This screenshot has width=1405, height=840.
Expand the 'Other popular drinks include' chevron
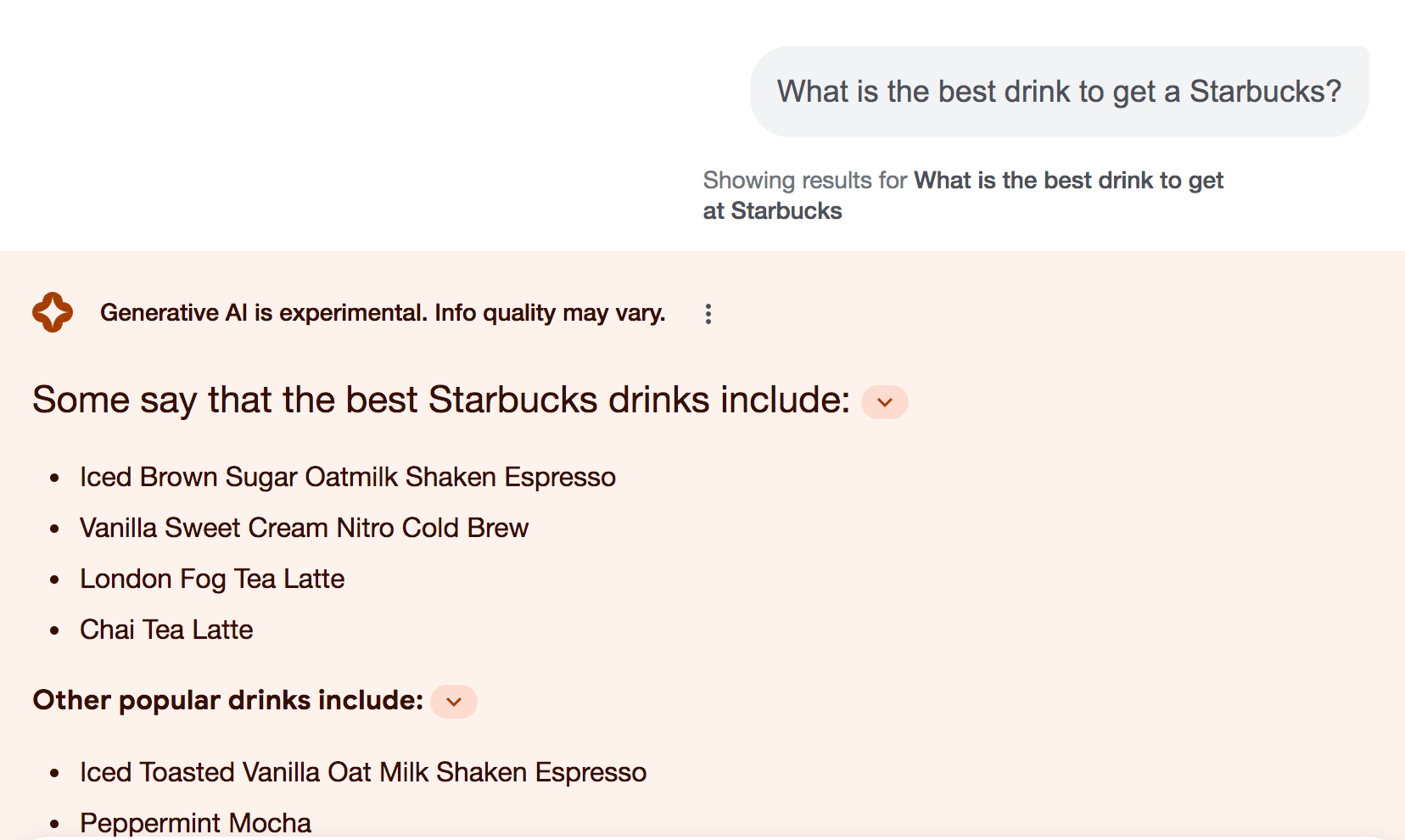(454, 702)
